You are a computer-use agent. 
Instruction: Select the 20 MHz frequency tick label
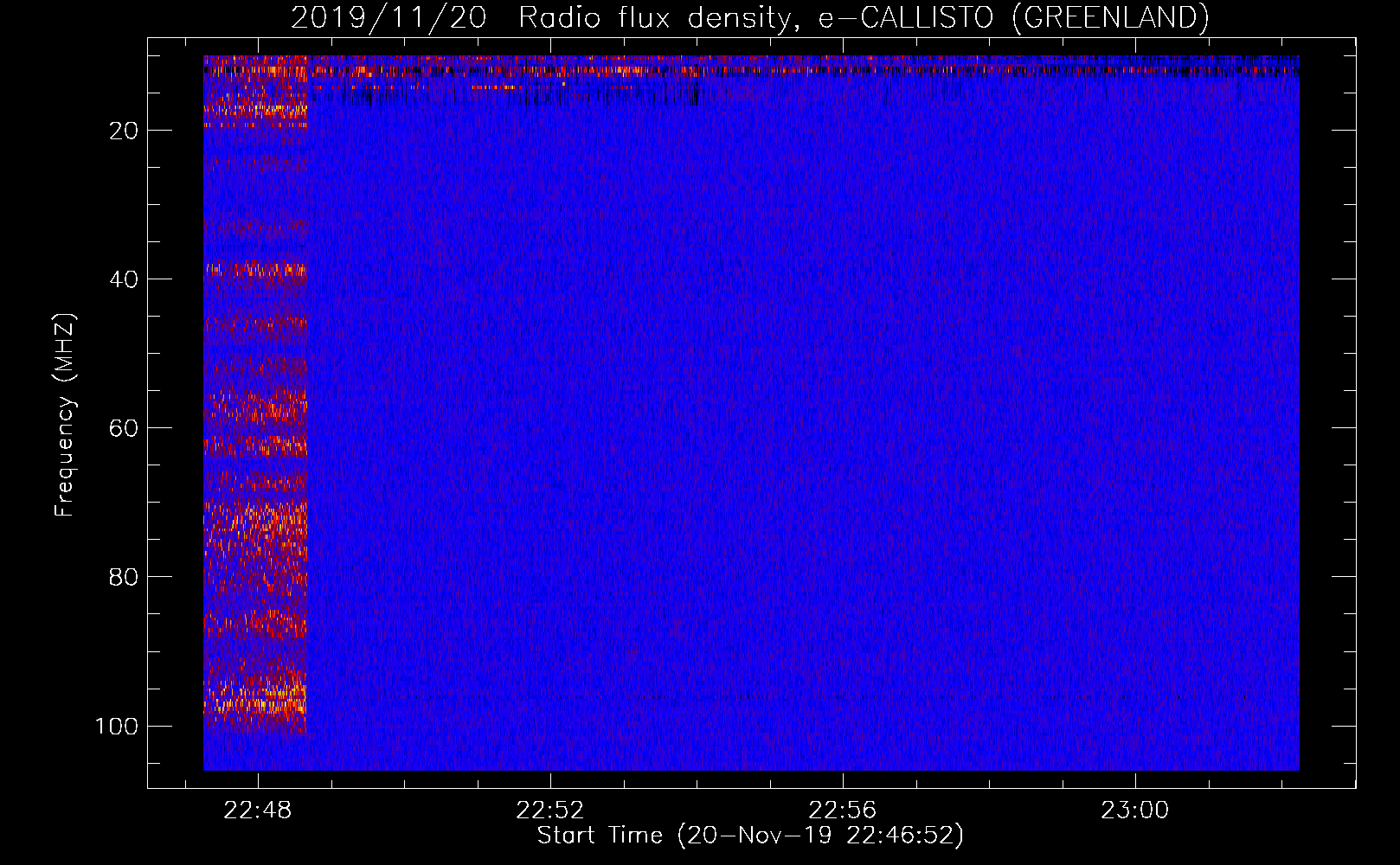(x=124, y=131)
